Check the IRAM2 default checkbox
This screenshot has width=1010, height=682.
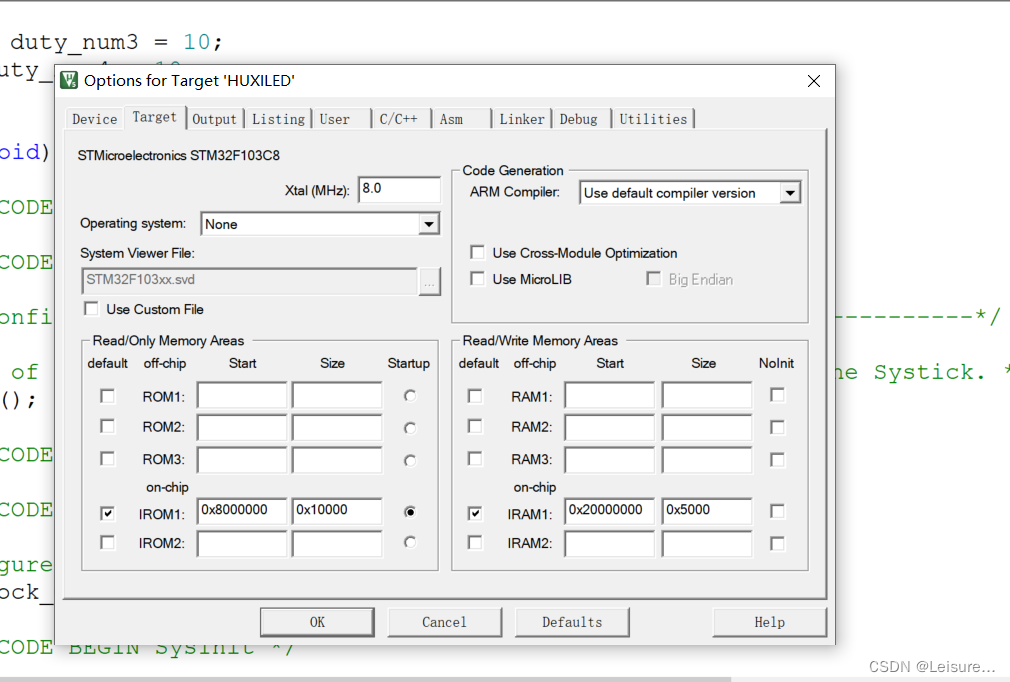[x=475, y=543]
